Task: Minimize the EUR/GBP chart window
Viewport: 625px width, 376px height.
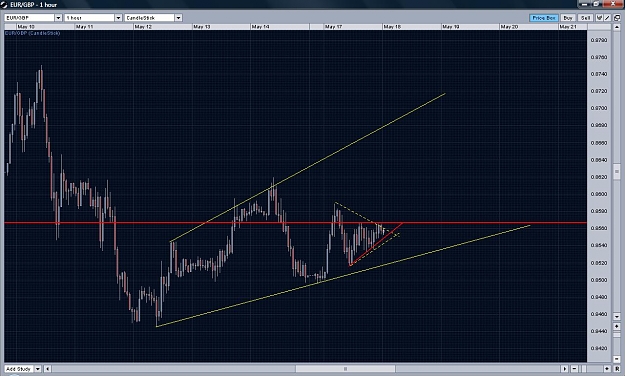Action: [585, 4]
